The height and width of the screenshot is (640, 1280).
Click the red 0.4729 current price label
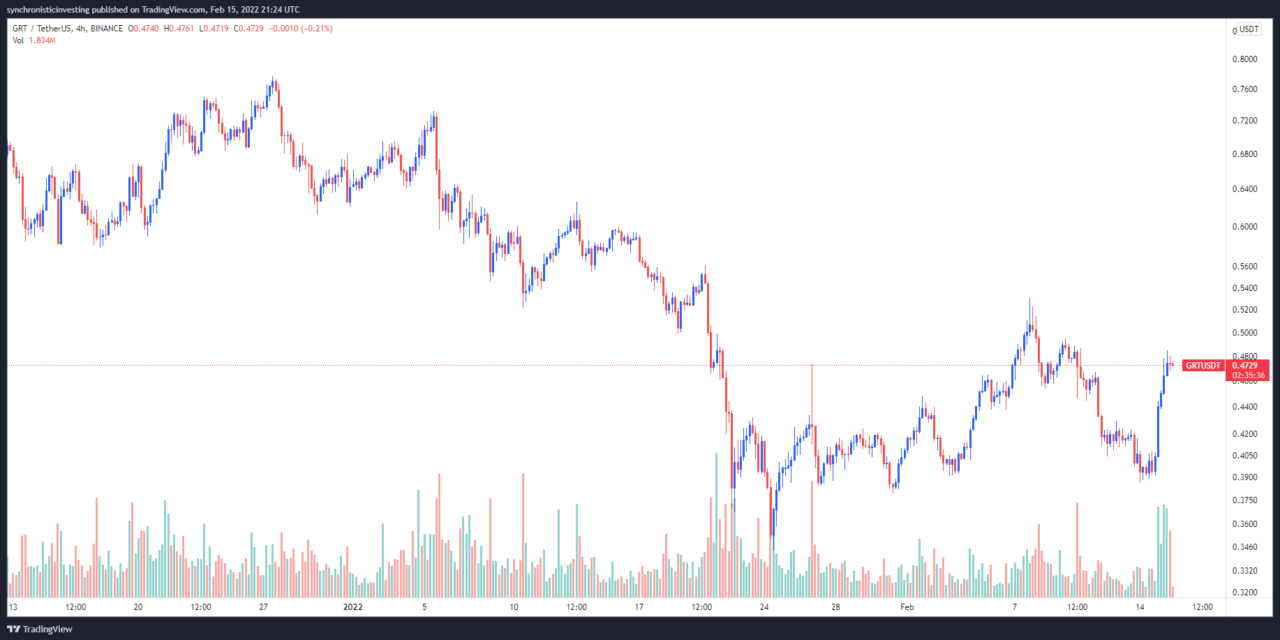click(x=1246, y=366)
